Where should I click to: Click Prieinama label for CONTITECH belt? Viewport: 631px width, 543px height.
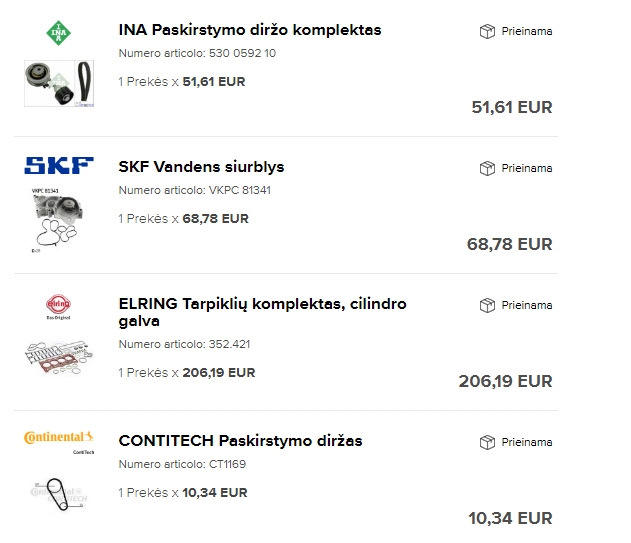click(x=526, y=442)
